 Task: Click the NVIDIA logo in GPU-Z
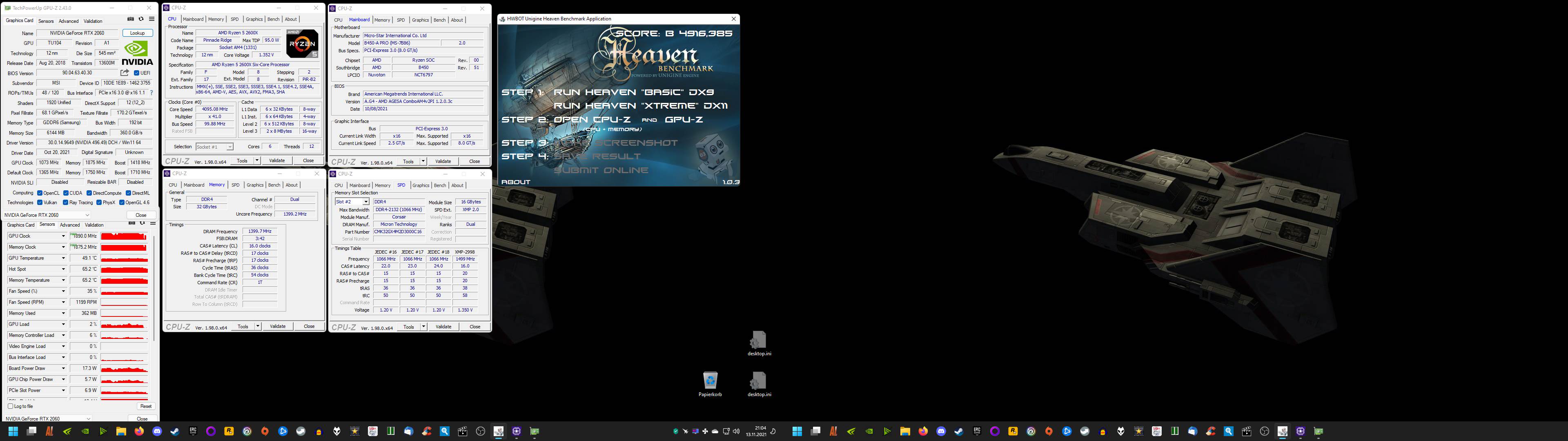coord(138,53)
